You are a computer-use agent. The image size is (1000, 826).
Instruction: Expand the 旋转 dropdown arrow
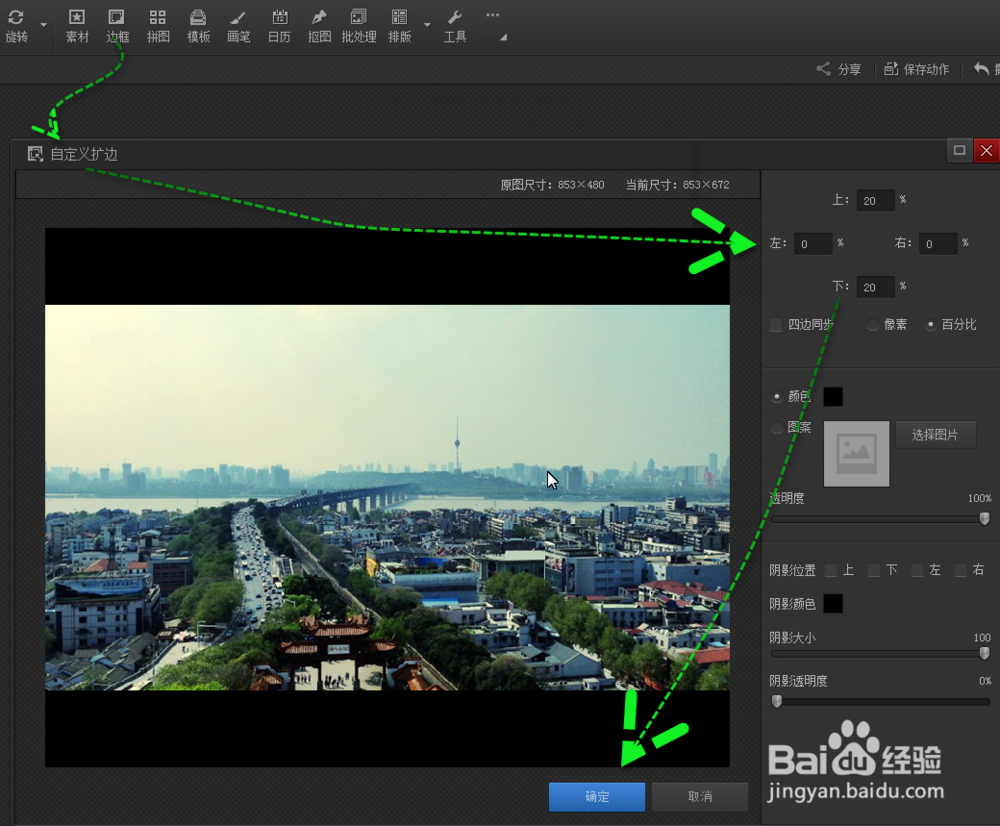[43, 25]
